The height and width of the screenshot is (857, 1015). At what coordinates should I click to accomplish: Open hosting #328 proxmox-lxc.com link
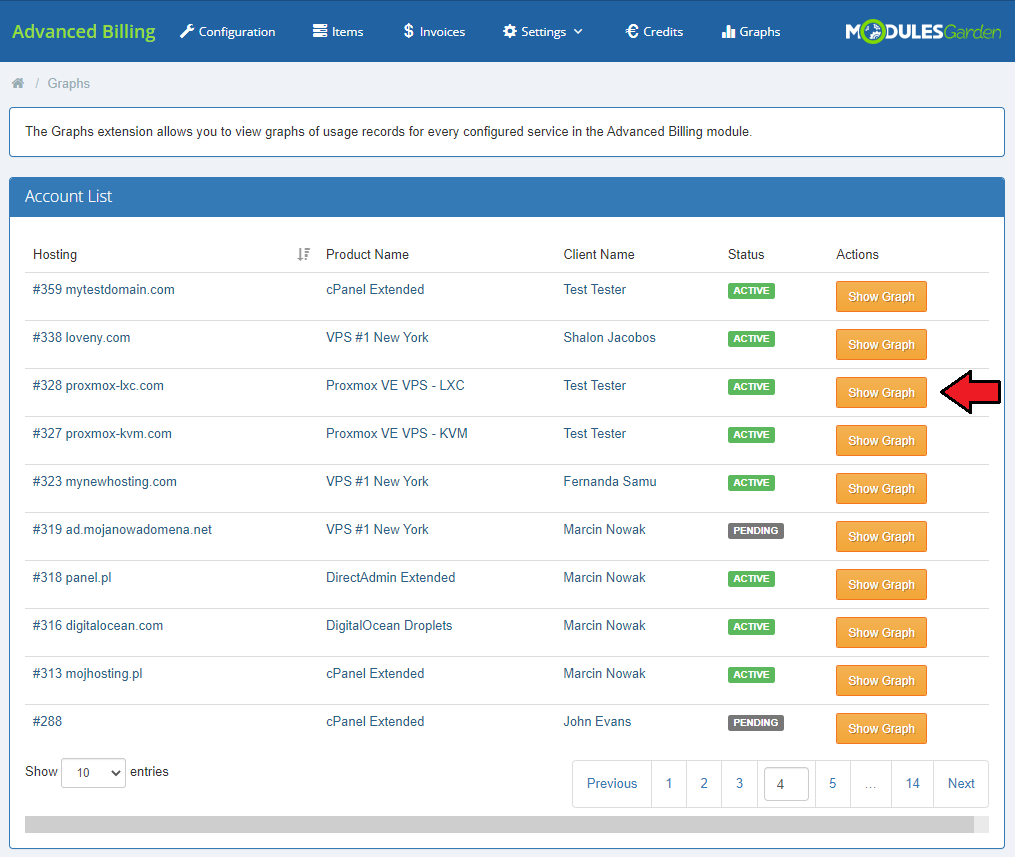(98, 385)
